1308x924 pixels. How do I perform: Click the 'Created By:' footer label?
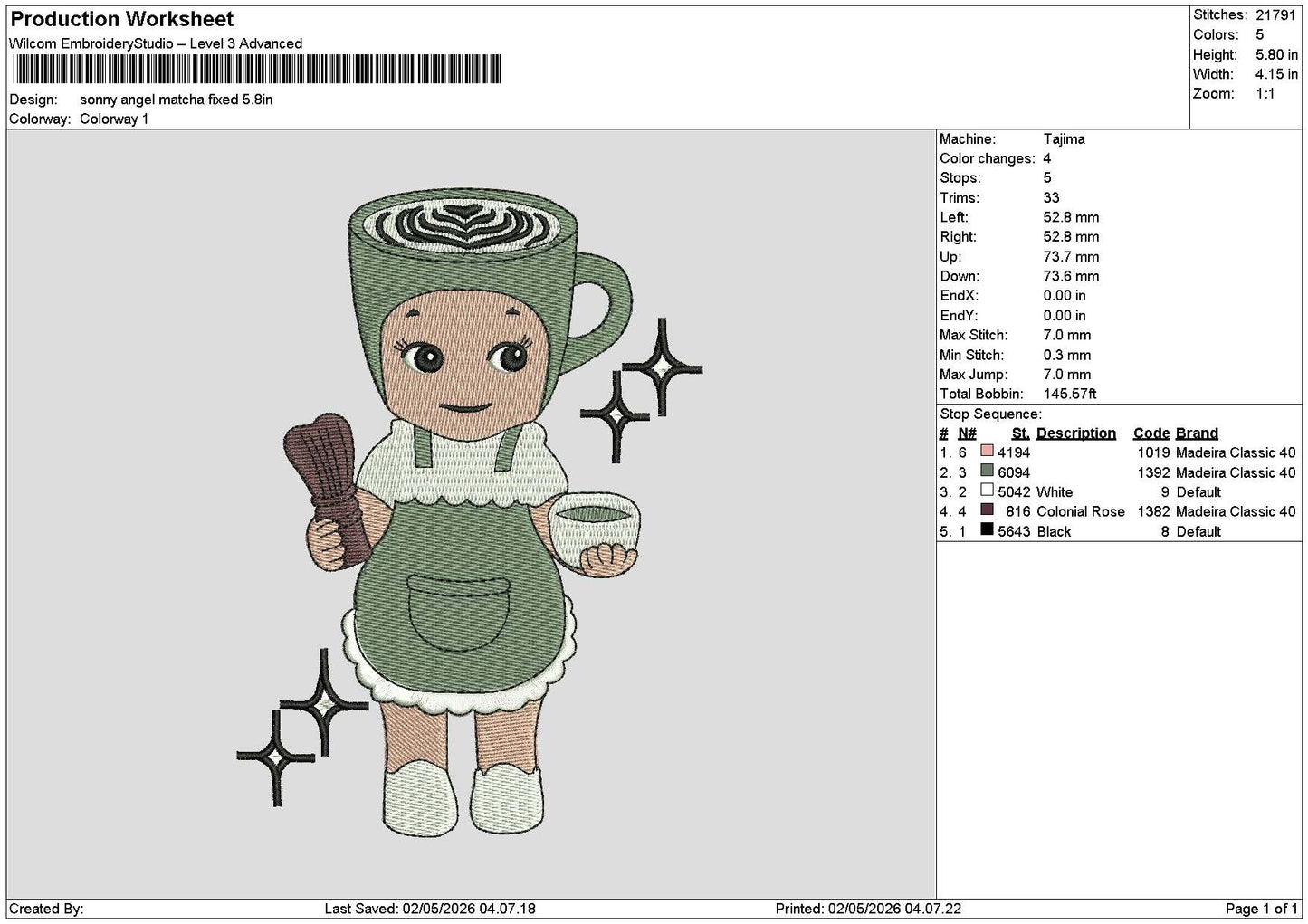click(x=46, y=909)
